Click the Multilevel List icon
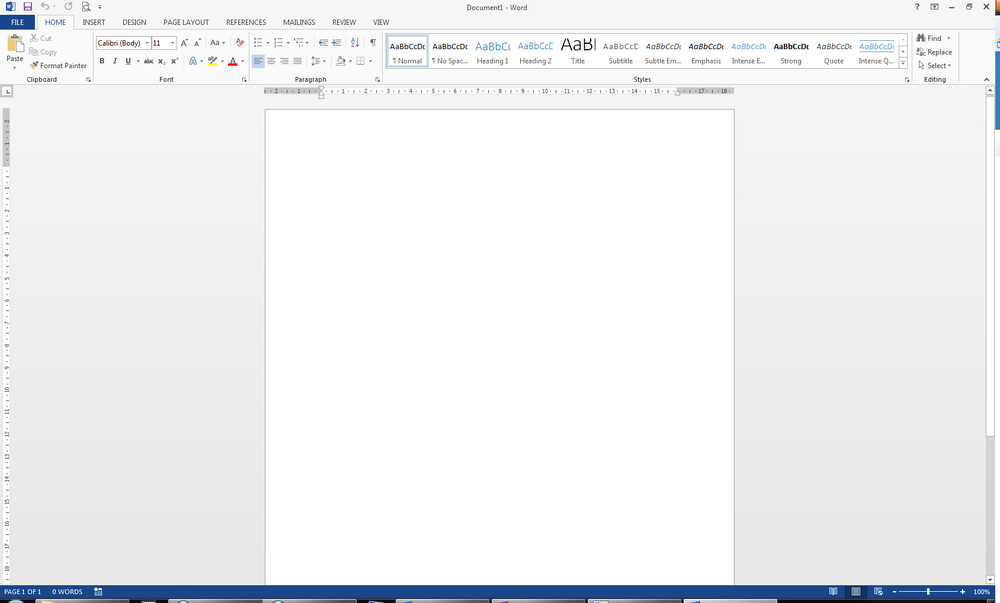 (x=298, y=43)
